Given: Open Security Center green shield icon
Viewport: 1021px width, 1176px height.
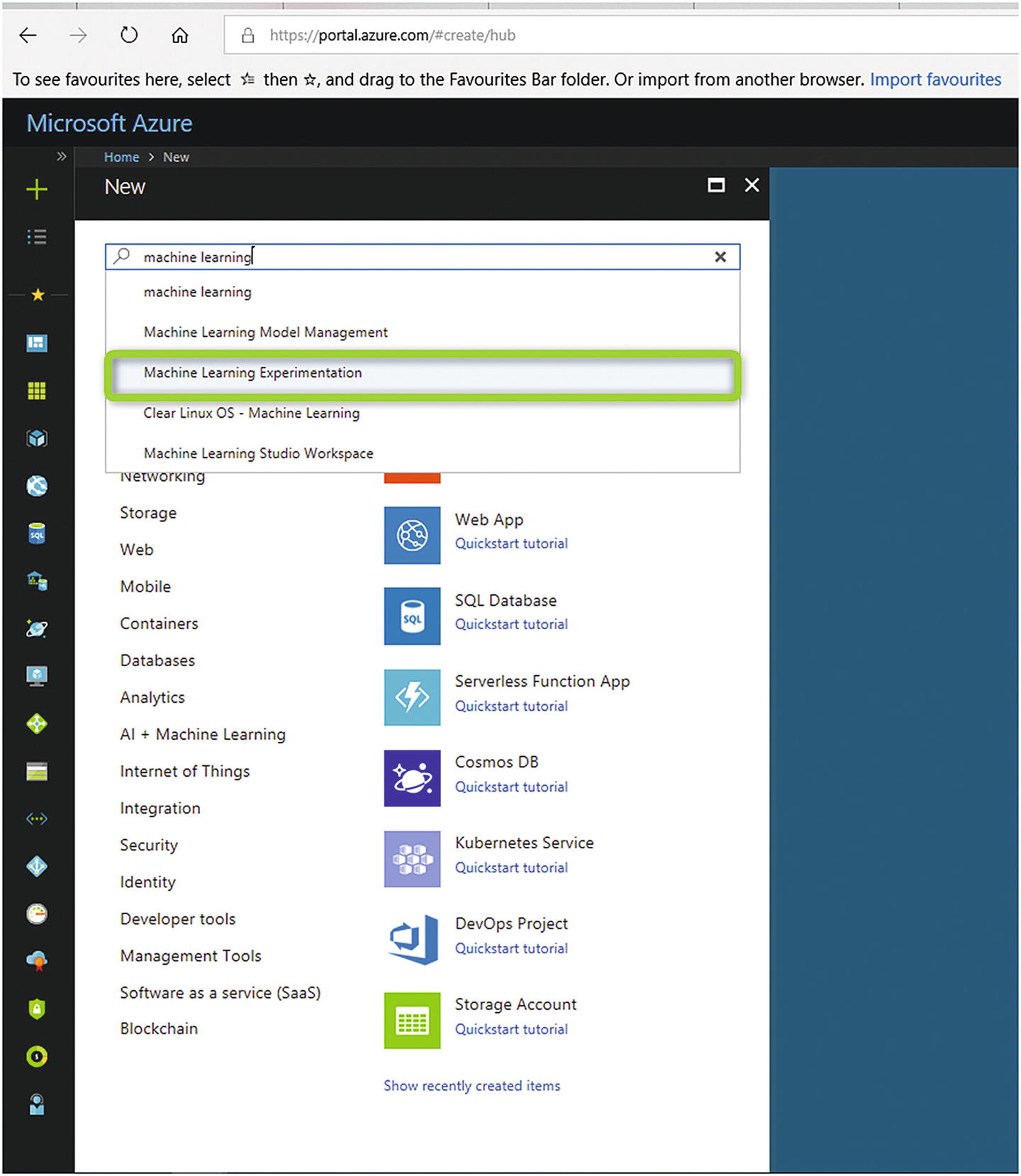Looking at the screenshot, I should click(x=37, y=1009).
